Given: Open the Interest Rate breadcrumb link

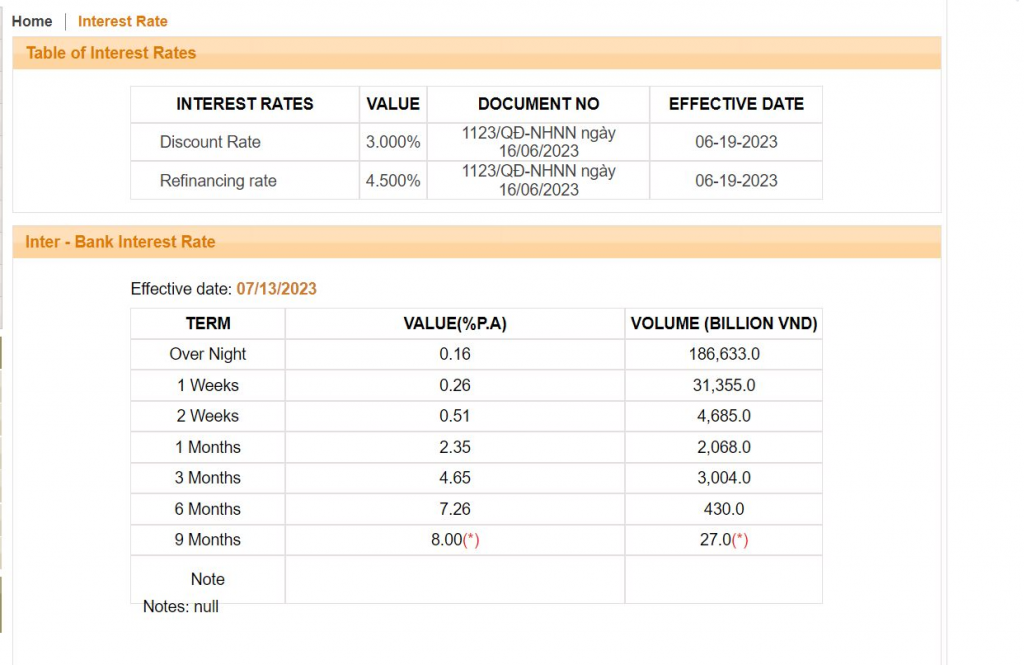Looking at the screenshot, I should point(122,21).
